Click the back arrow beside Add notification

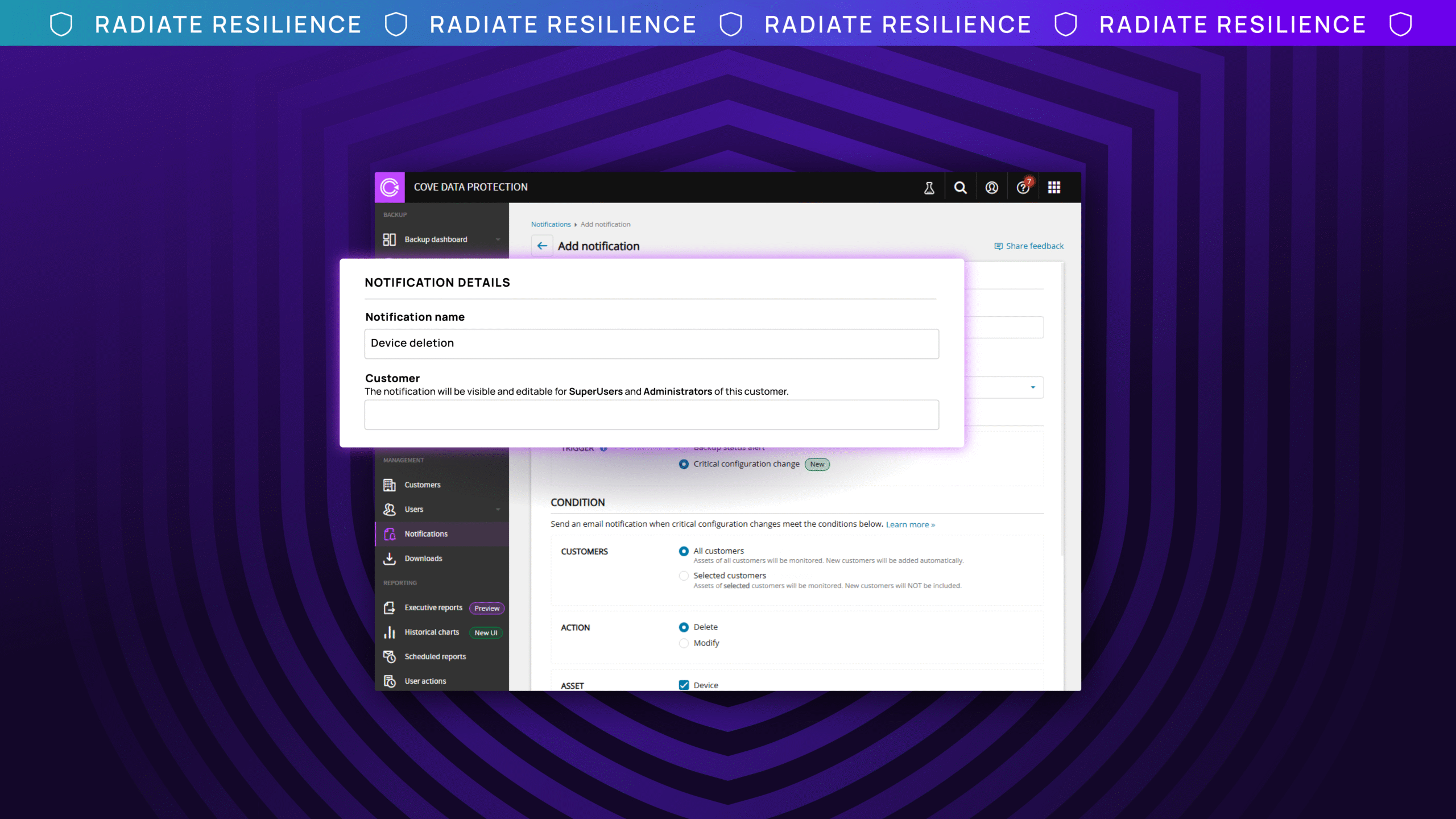click(x=542, y=246)
